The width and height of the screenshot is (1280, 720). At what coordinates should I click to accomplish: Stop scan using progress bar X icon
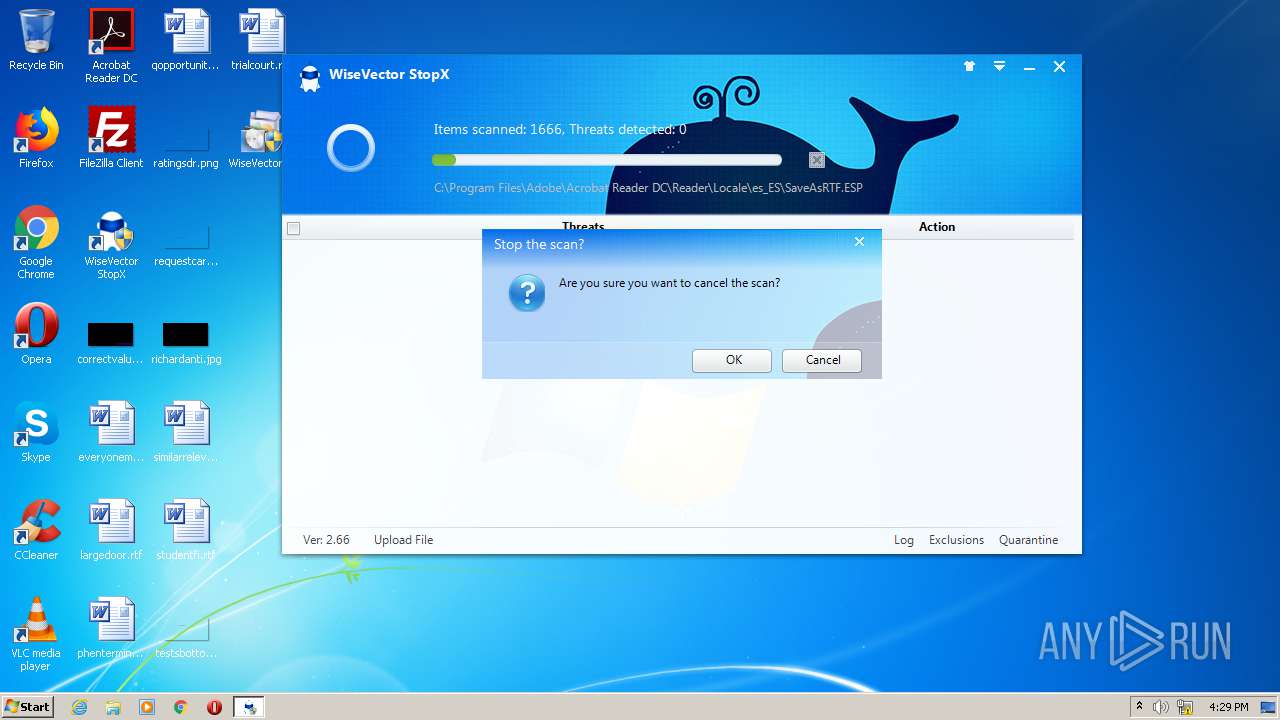(817, 160)
